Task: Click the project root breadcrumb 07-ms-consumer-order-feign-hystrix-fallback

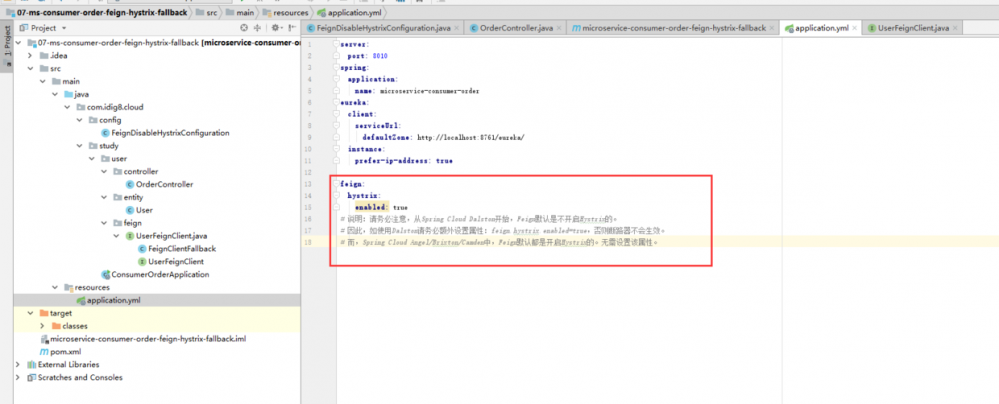Action: point(96,12)
